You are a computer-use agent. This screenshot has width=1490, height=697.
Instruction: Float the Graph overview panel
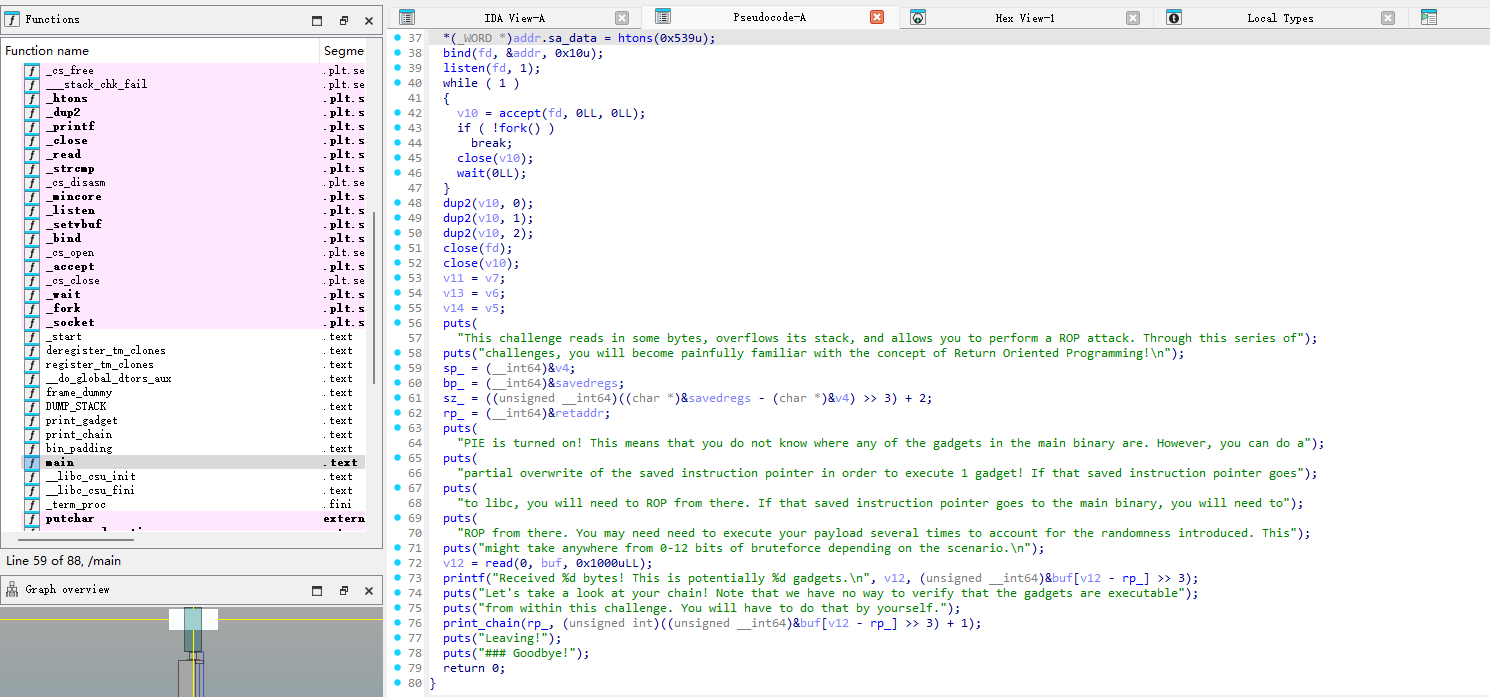[343, 590]
